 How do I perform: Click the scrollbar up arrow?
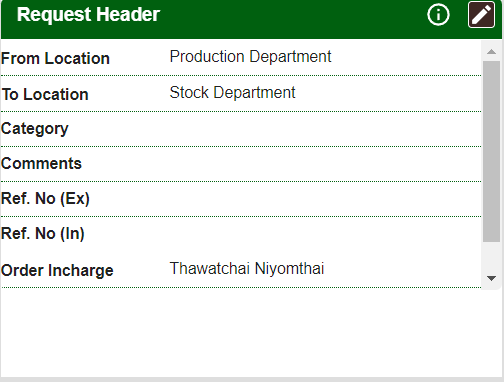coord(491,52)
